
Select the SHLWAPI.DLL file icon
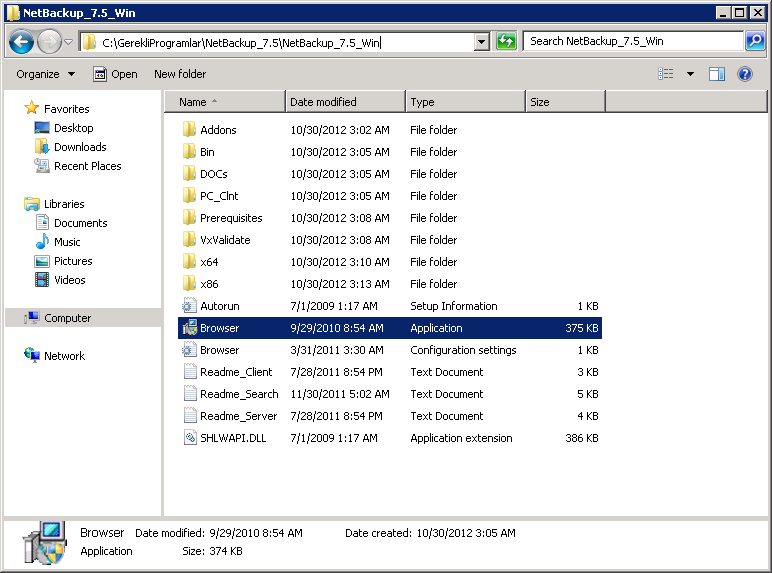[190, 438]
